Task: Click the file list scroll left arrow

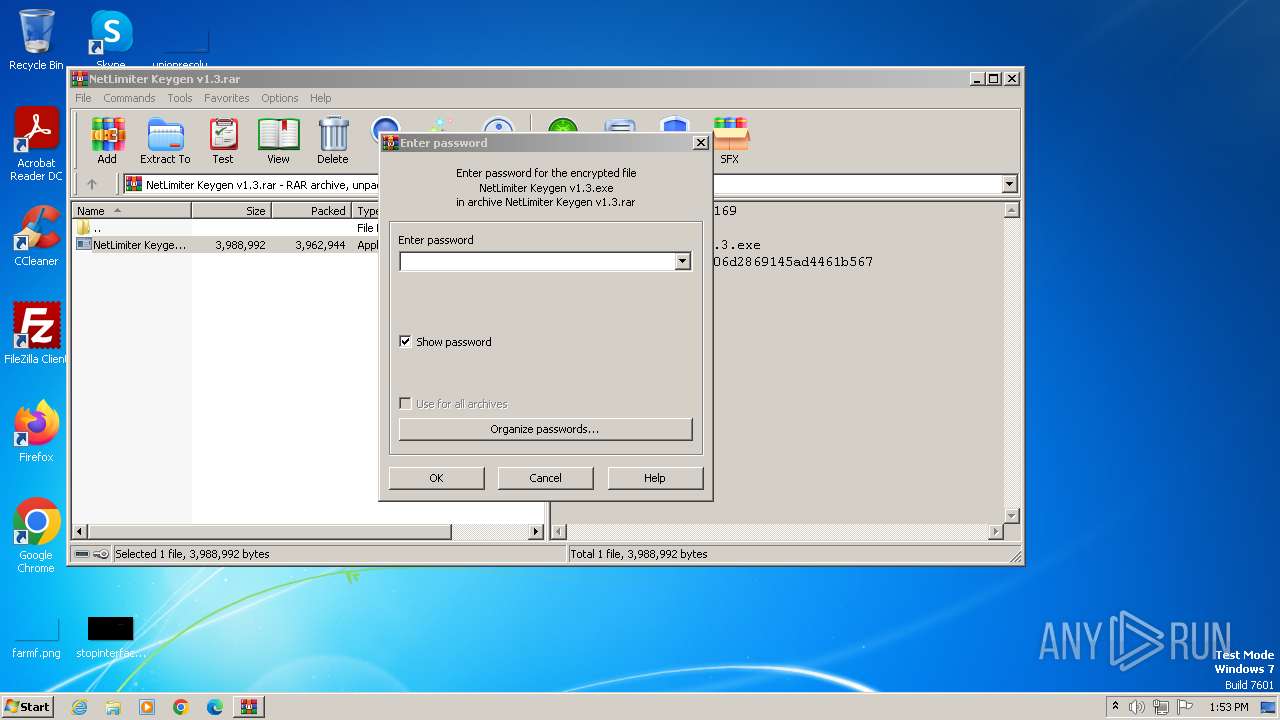Action: 81,532
